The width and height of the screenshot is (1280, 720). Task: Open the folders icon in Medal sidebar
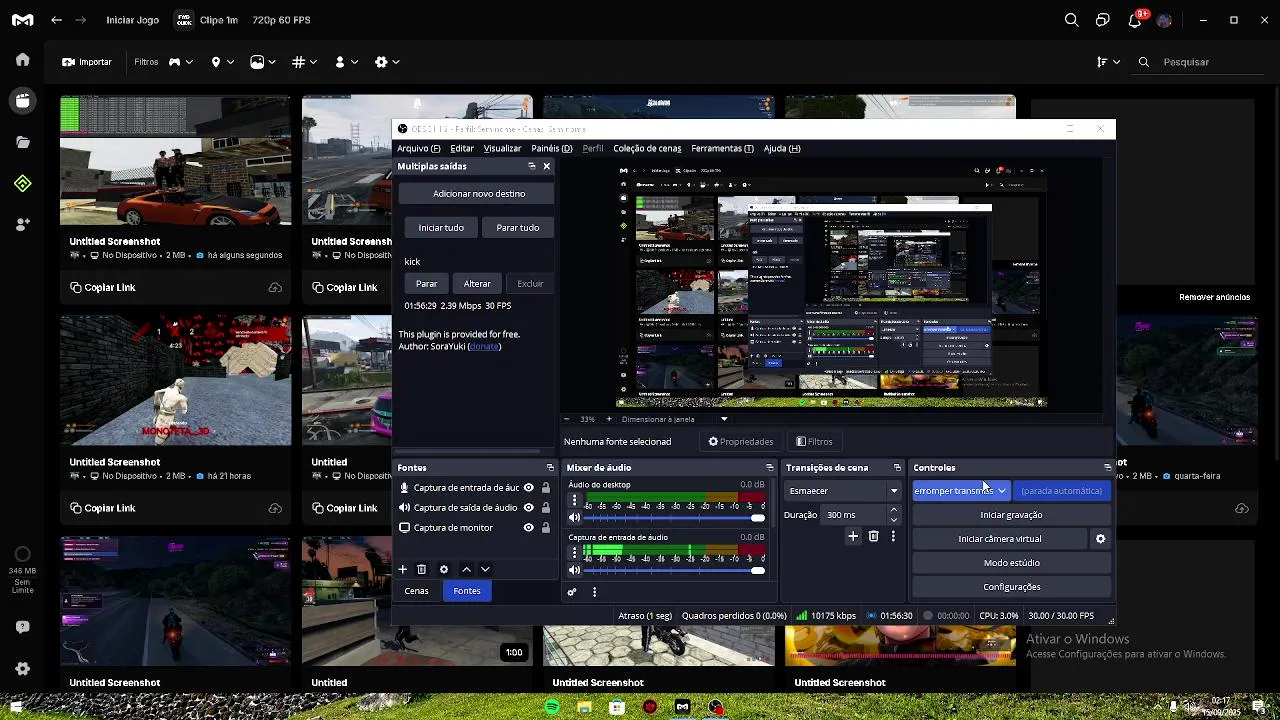coord(22,142)
